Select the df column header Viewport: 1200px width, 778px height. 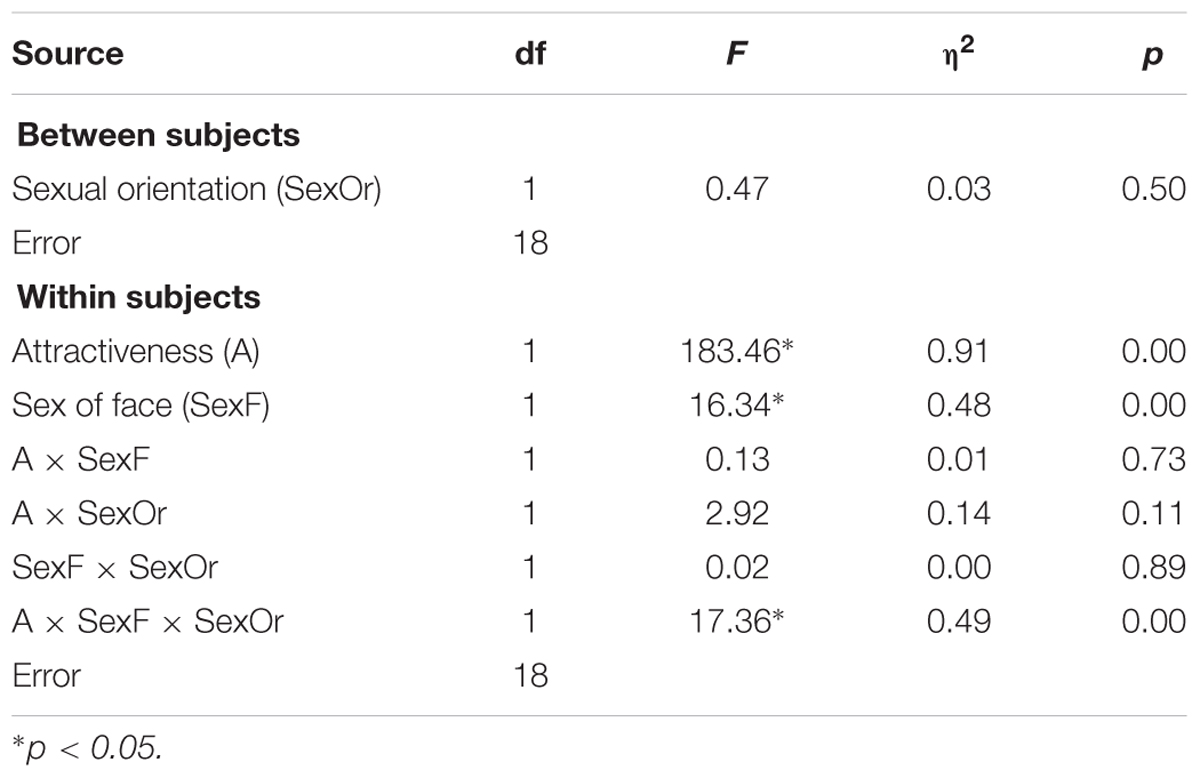click(530, 53)
